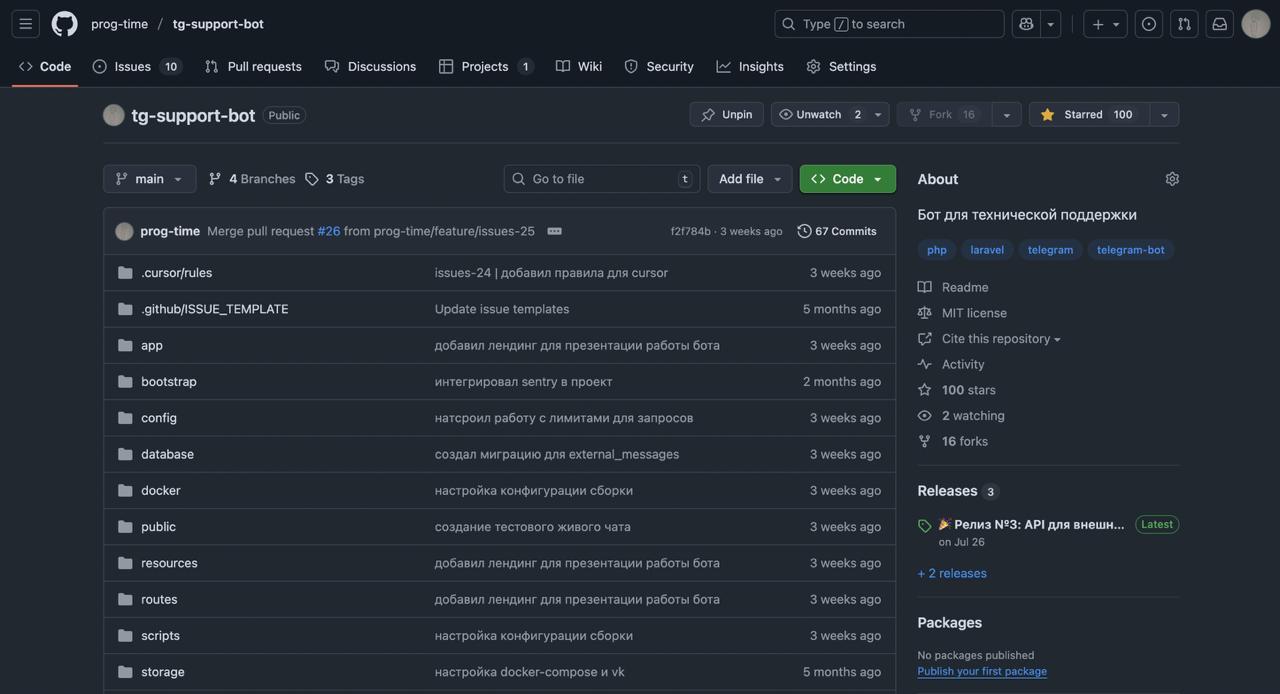
Task: Toggle the Starred button
Action: 1089,114
